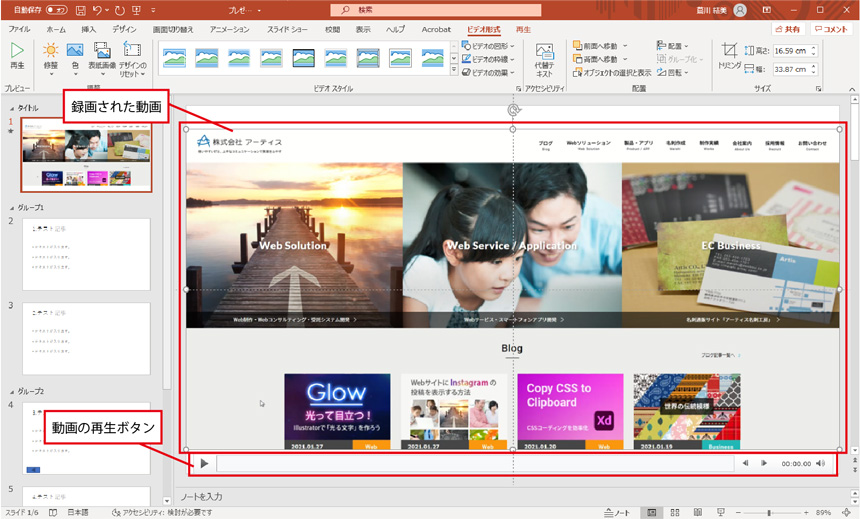This screenshot has height=519, width=860.
Task: Open the ビデオの枠線 video border dropdown
Action: pyautogui.click(x=488, y=59)
